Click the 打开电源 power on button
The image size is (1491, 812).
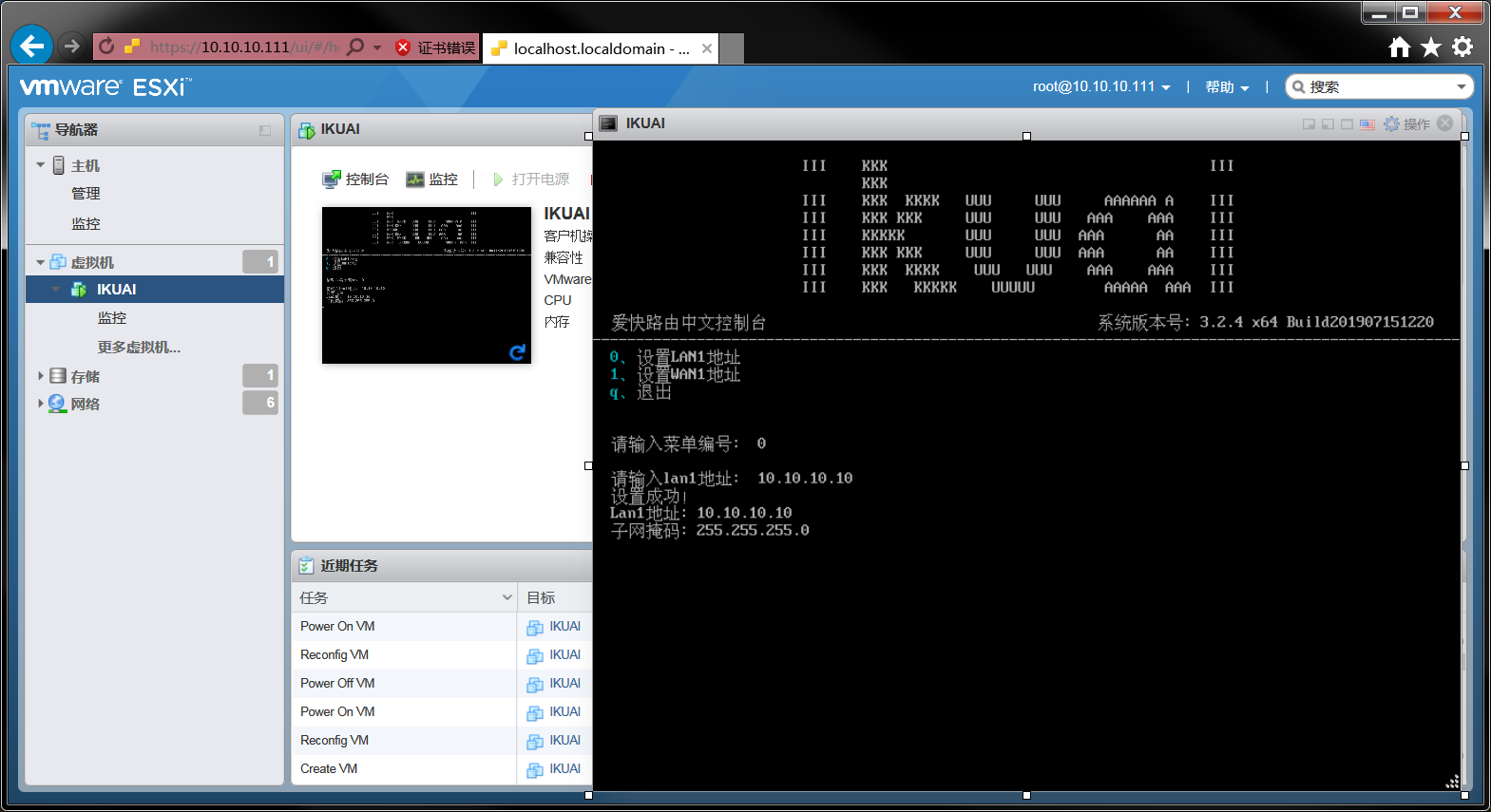[531, 179]
